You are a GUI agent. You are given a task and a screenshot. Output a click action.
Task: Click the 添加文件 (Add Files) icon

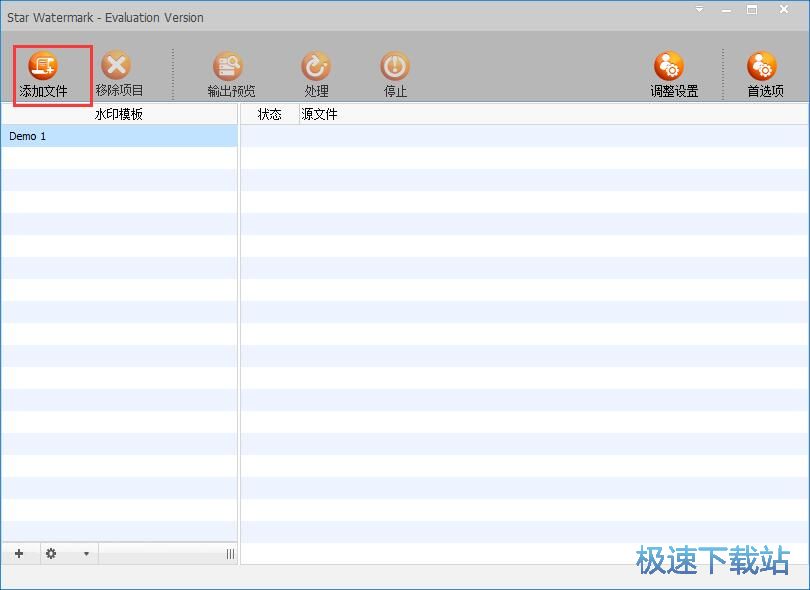[x=43, y=66]
